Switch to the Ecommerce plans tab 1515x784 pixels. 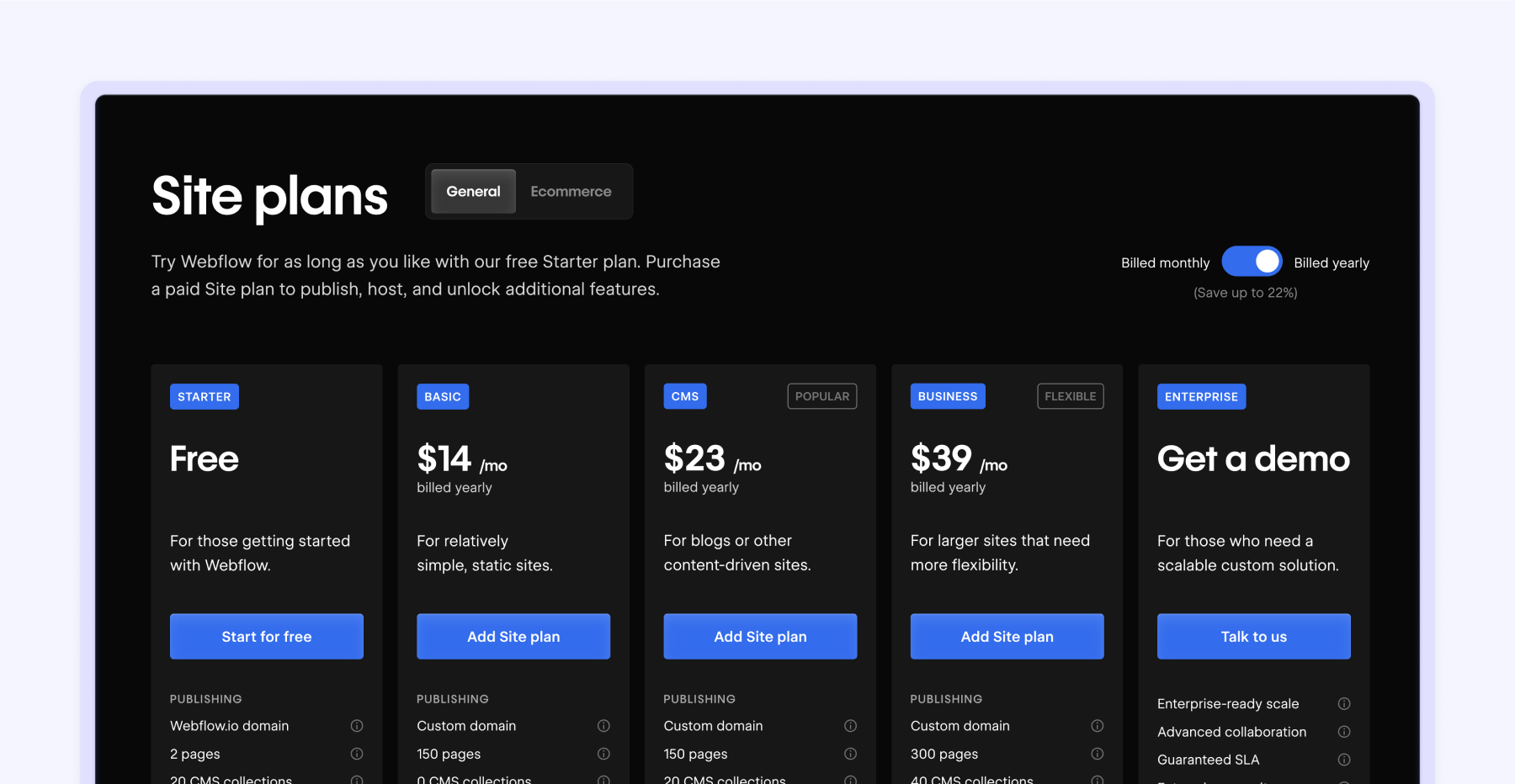tap(571, 192)
